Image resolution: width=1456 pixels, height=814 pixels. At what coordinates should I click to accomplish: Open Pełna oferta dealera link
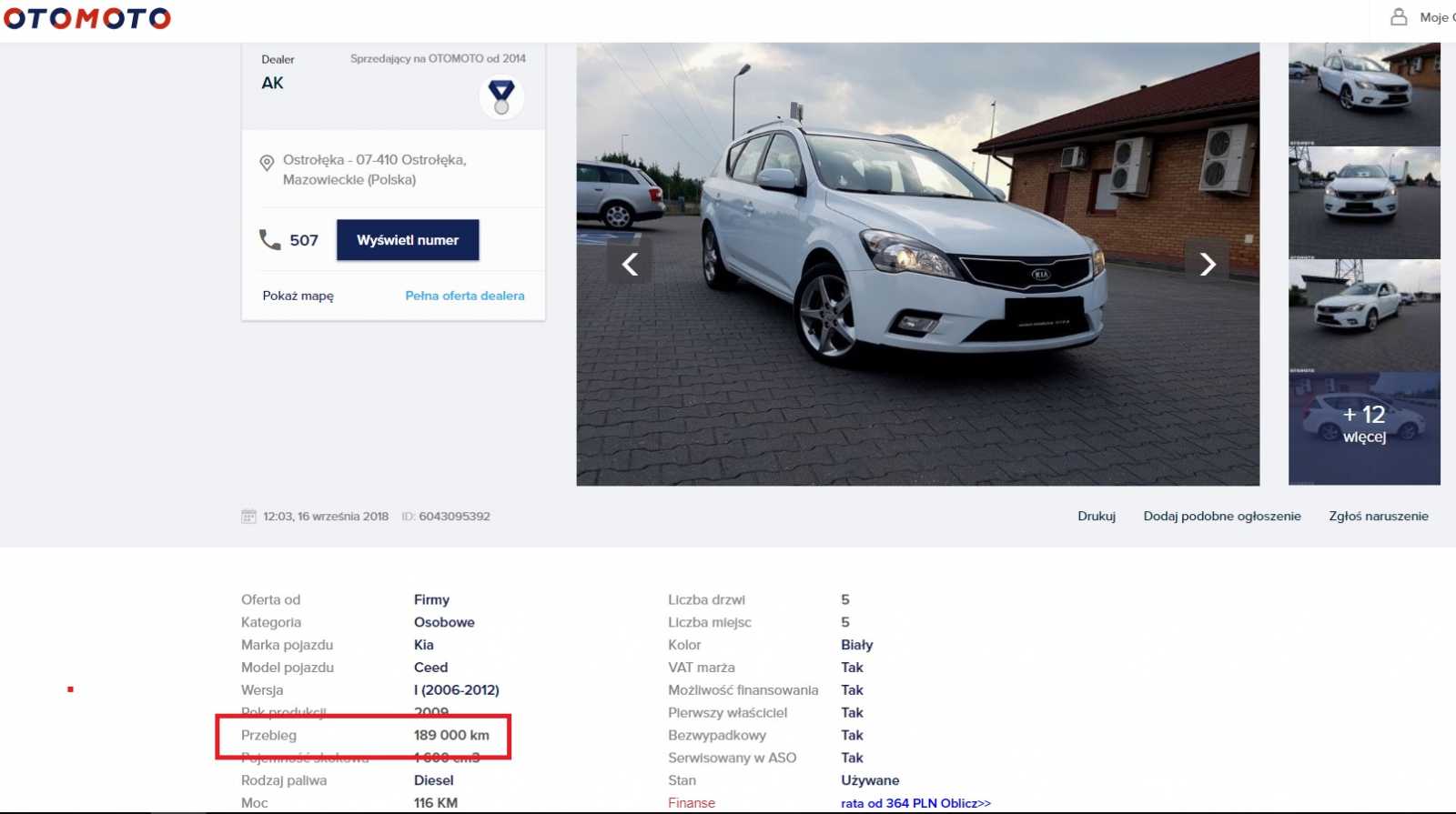coord(464,296)
